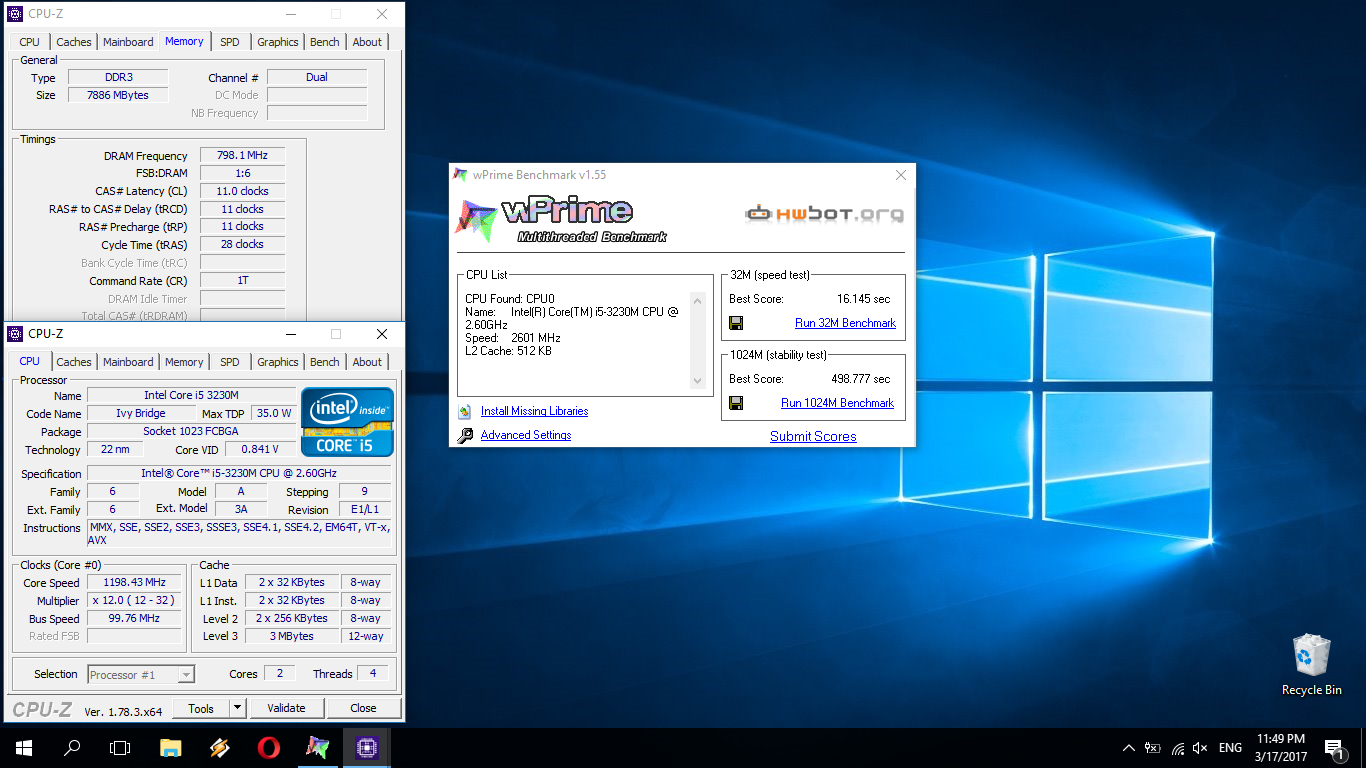Viewport: 1366px width, 768px height.
Task: Click the 32M best score 16.145 sec
Action: click(x=863, y=299)
